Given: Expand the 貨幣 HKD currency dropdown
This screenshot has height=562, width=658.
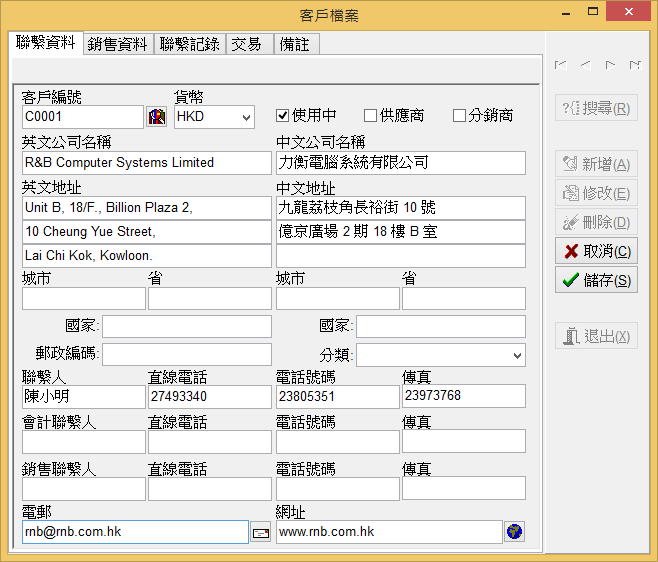Looking at the screenshot, I should pyautogui.click(x=246, y=117).
